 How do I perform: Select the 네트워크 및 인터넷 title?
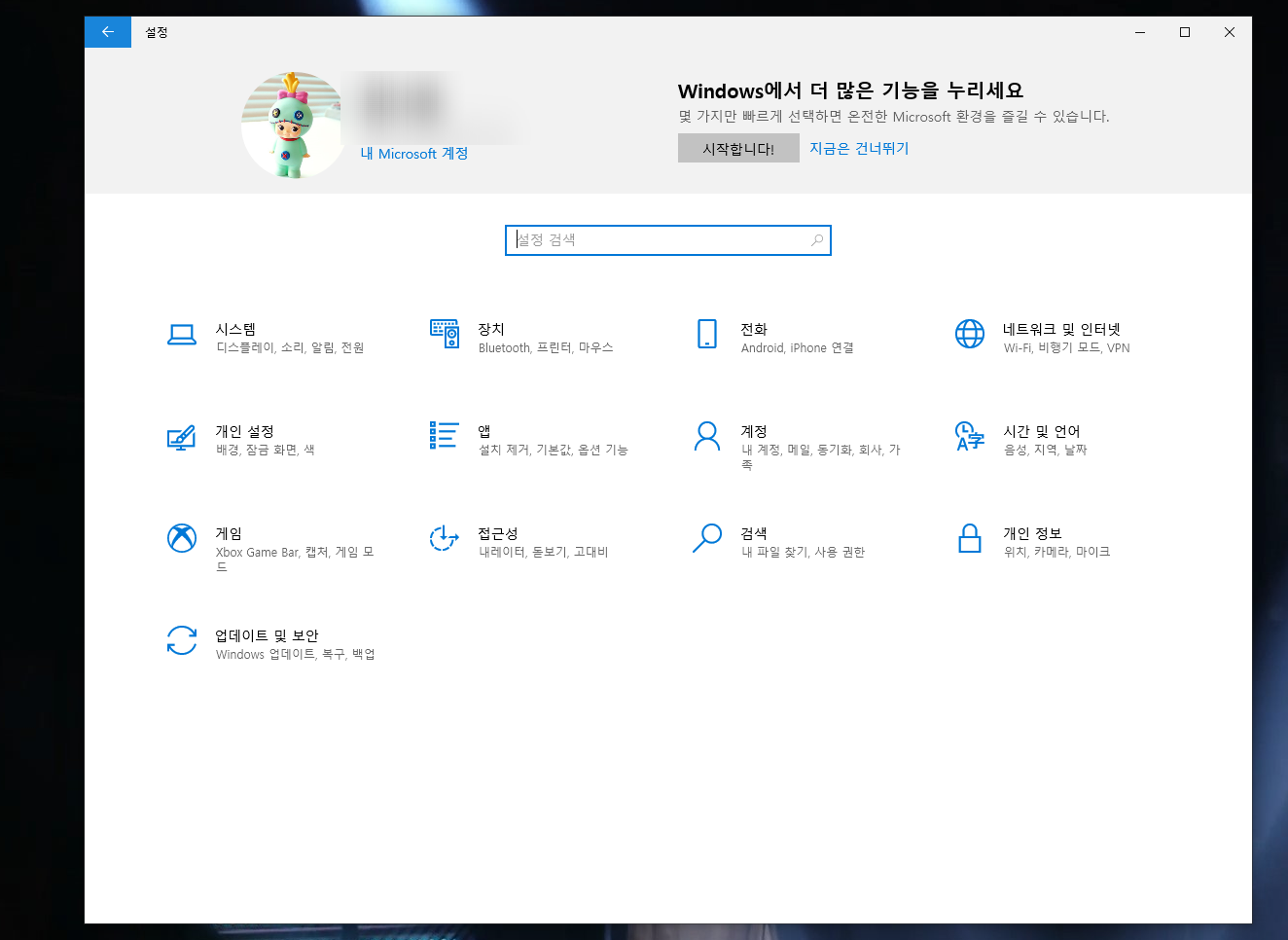[x=1062, y=330]
